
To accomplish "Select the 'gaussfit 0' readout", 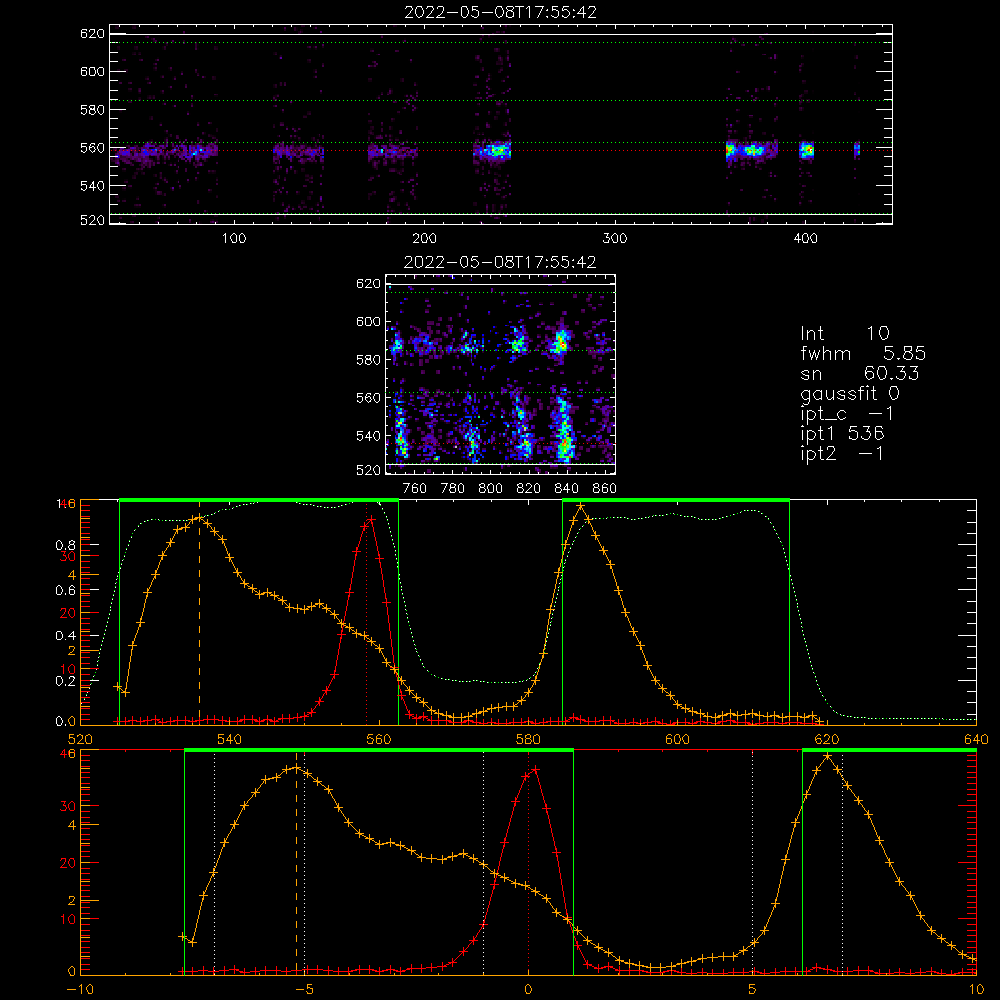I will pyautogui.click(x=850, y=393).
